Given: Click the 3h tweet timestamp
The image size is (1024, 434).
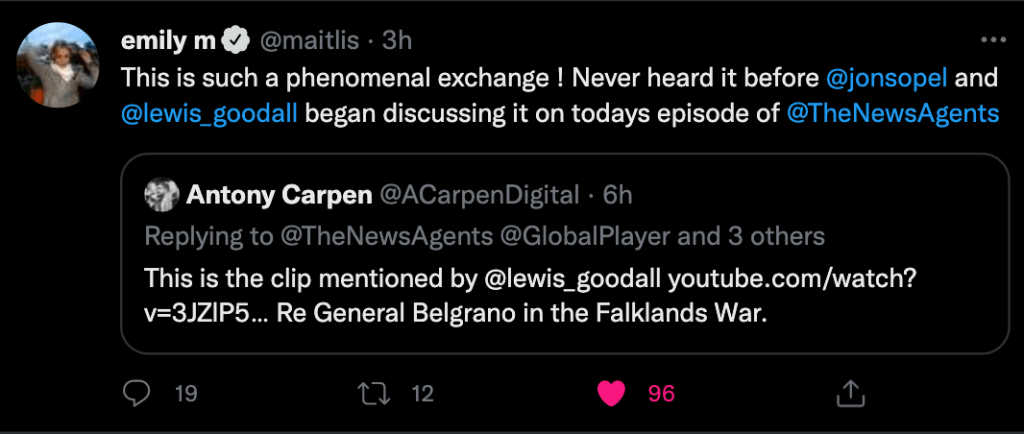Looking at the screenshot, I should [397, 40].
